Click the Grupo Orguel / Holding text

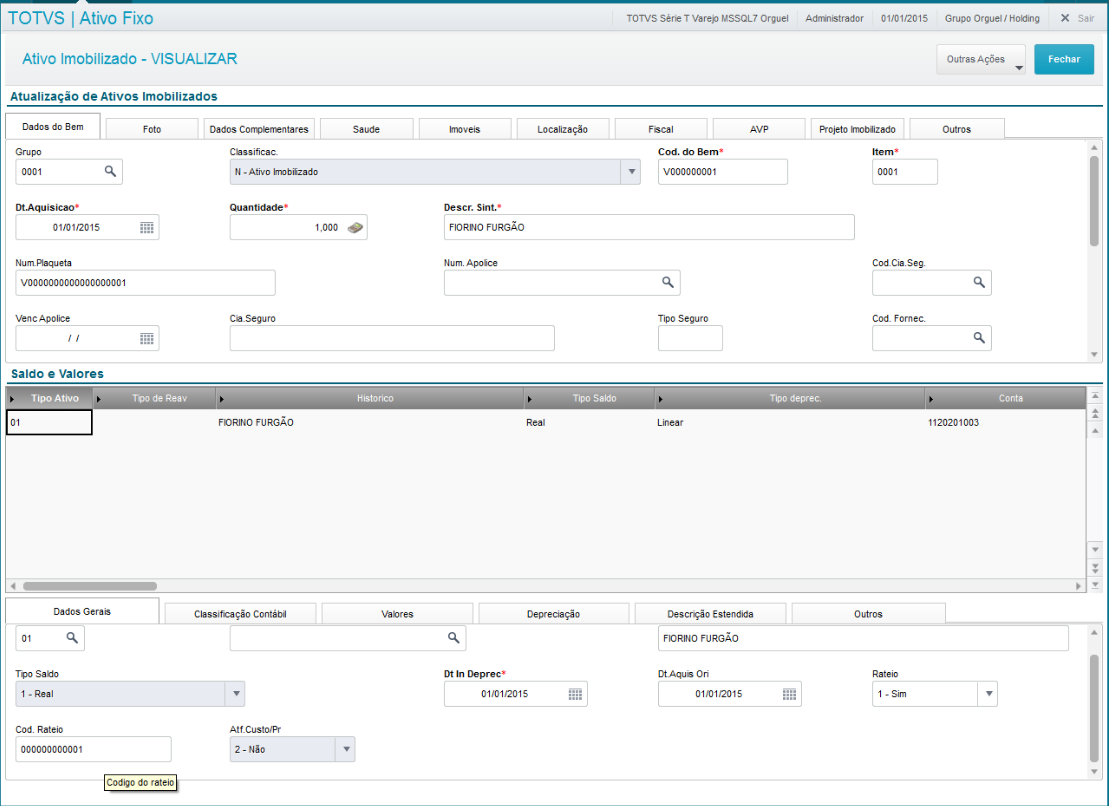[x=992, y=18]
